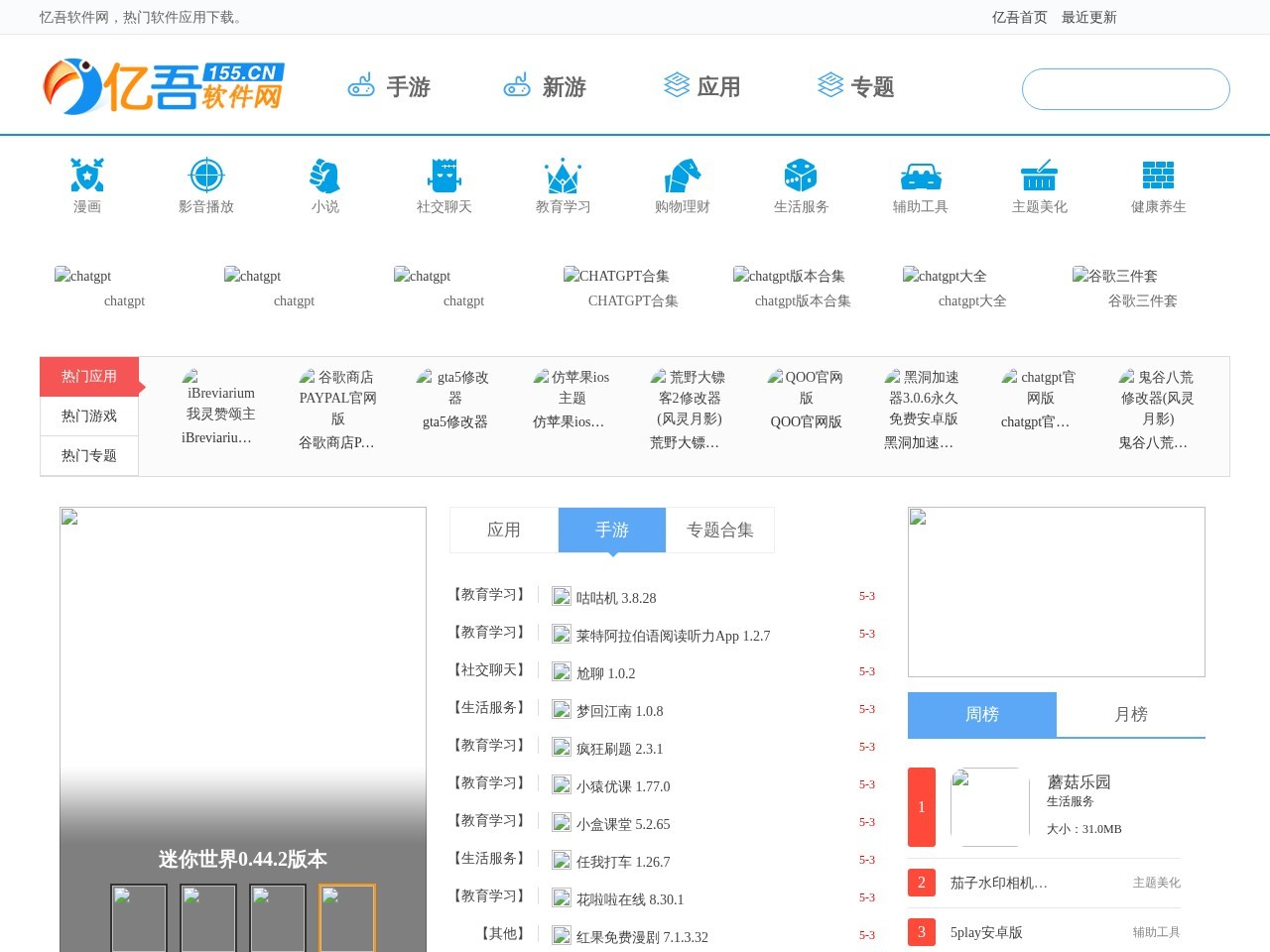The height and width of the screenshot is (952, 1270).
Task: Open the QOO官网版 hot app
Action: pyautogui.click(x=806, y=399)
